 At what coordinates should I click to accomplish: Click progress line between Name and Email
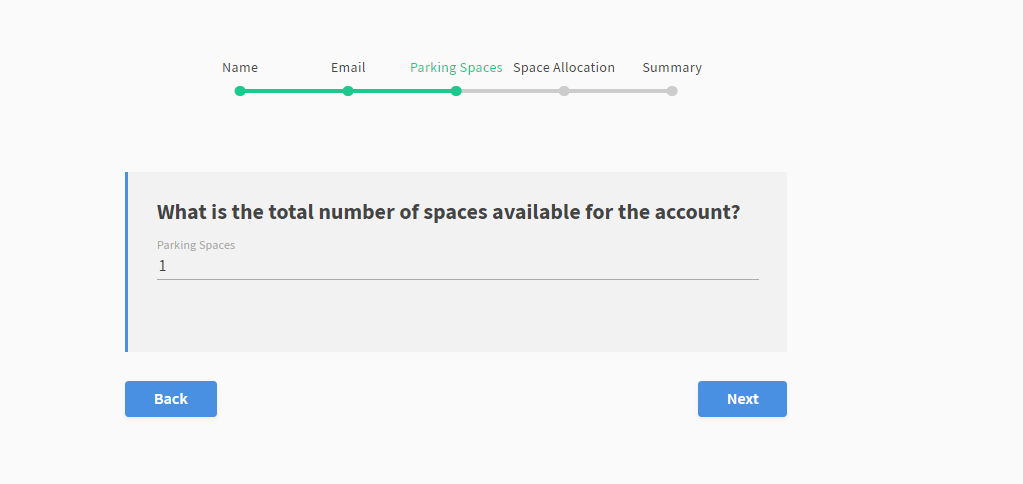pyautogui.click(x=294, y=91)
